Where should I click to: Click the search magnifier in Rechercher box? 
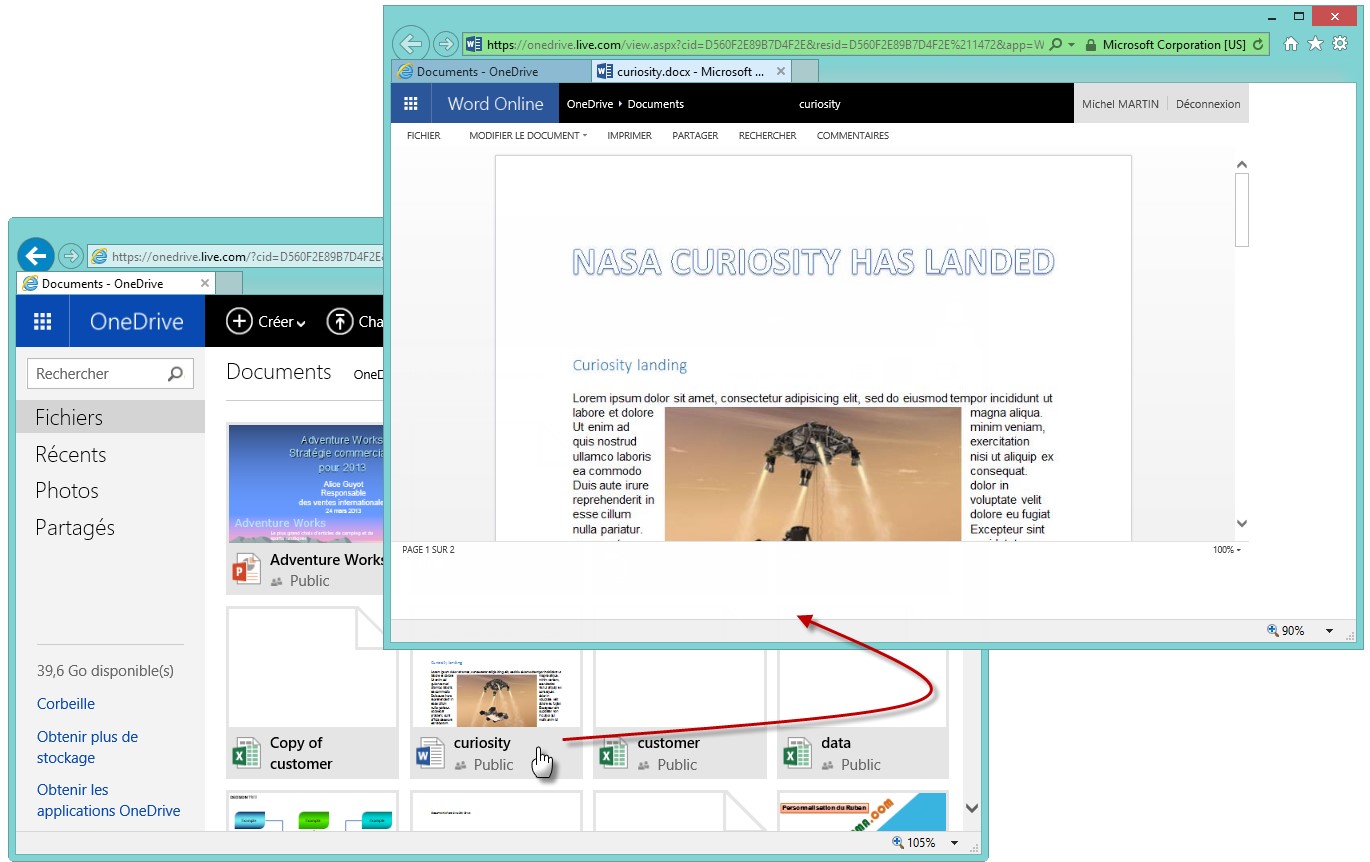(176, 374)
